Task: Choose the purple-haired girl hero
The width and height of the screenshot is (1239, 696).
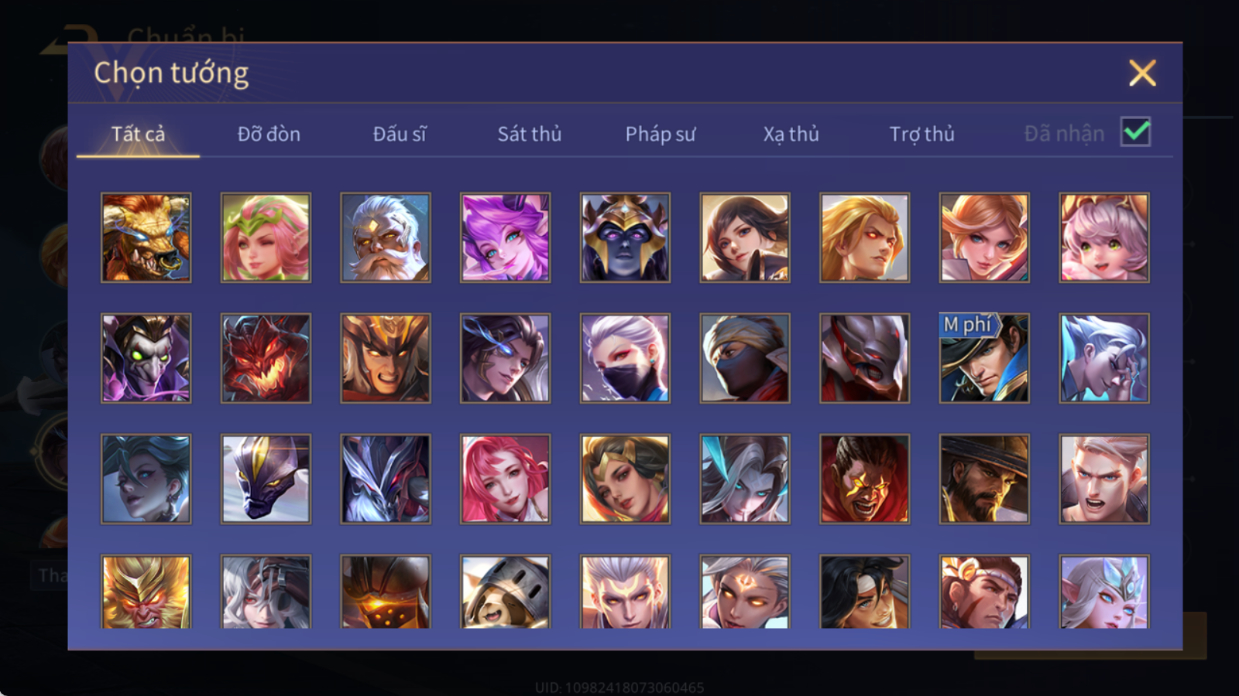Action: [505, 238]
